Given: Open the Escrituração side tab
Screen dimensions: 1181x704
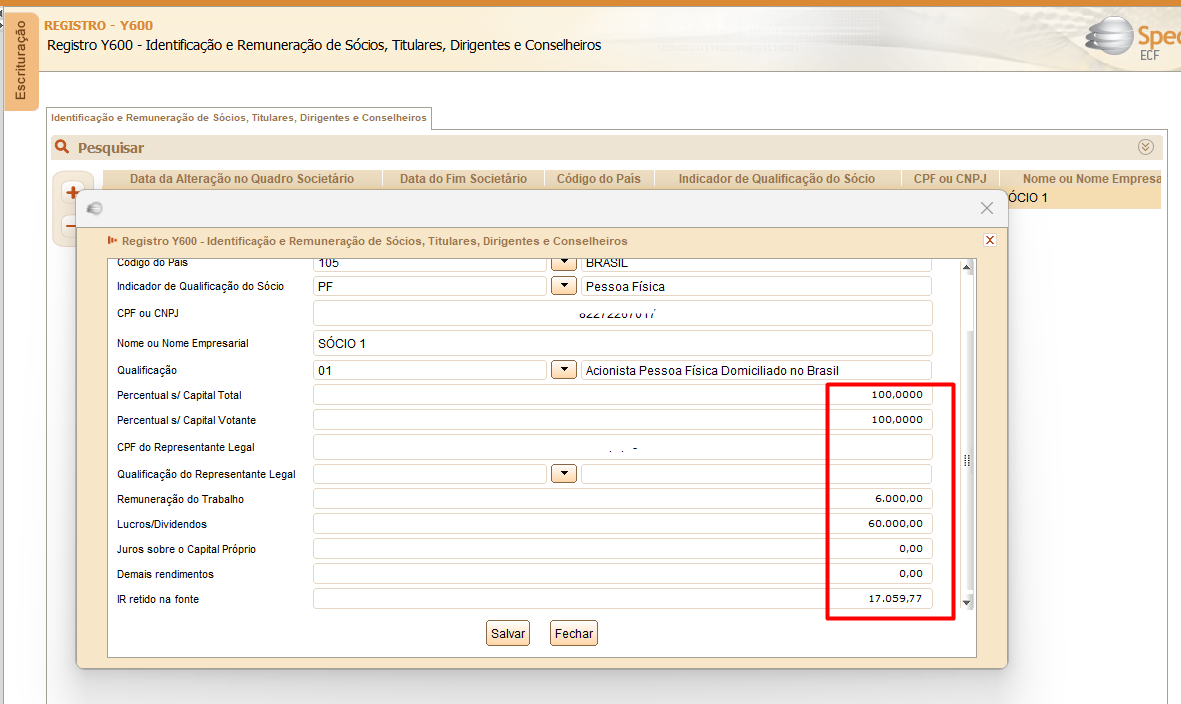Looking at the screenshot, I should coord(21,61).
